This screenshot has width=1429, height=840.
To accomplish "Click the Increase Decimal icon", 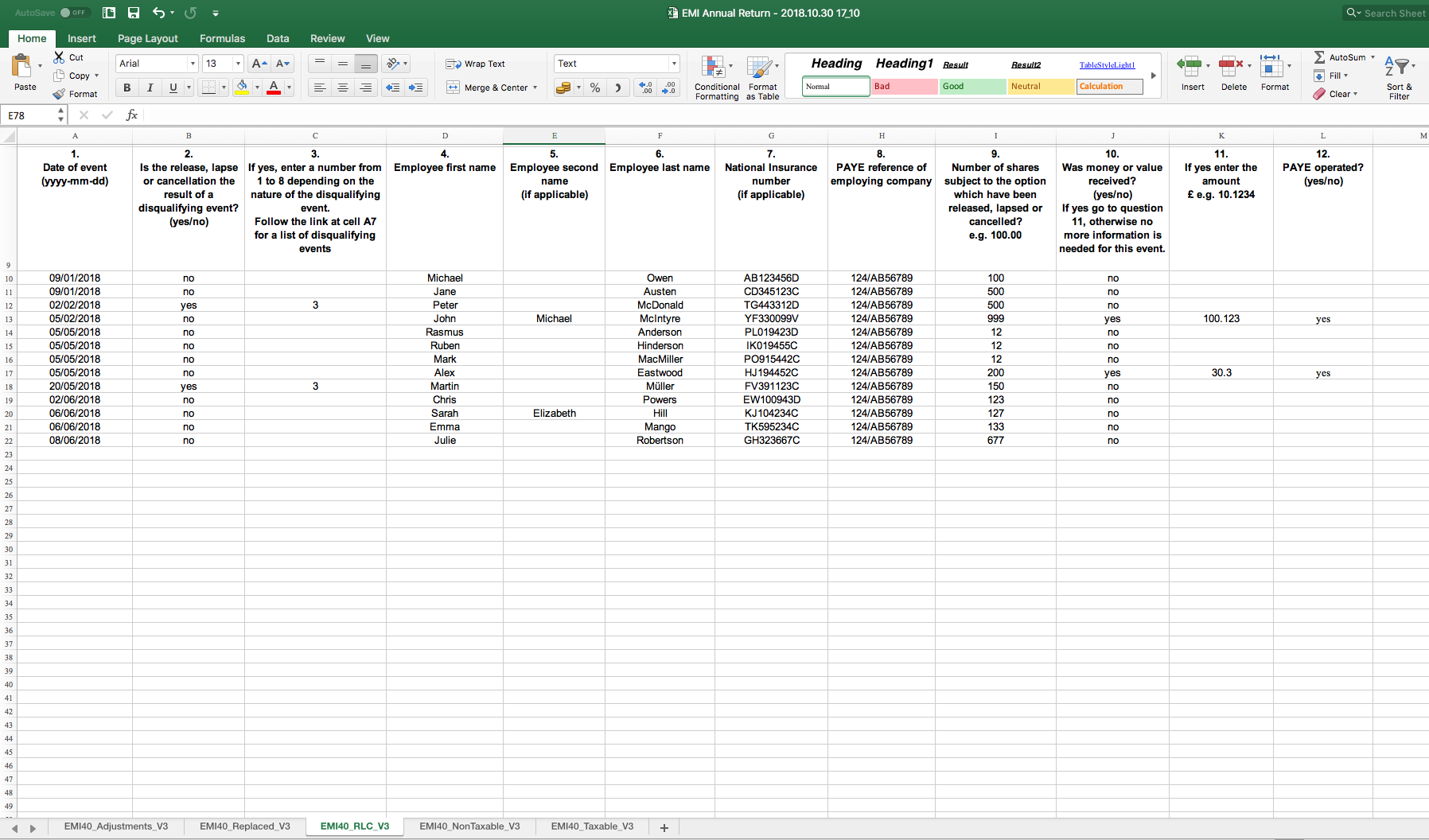I will pyautogui.click(x=645, y=87).
